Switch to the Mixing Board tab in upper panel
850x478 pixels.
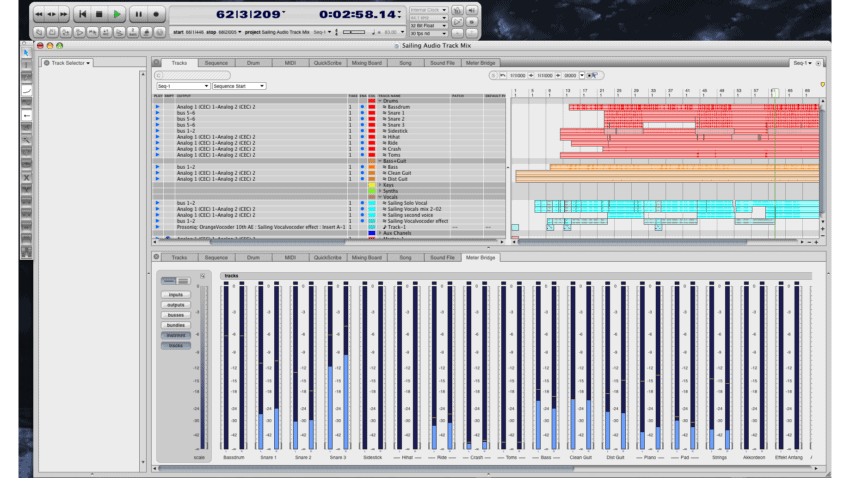[366, 62]
